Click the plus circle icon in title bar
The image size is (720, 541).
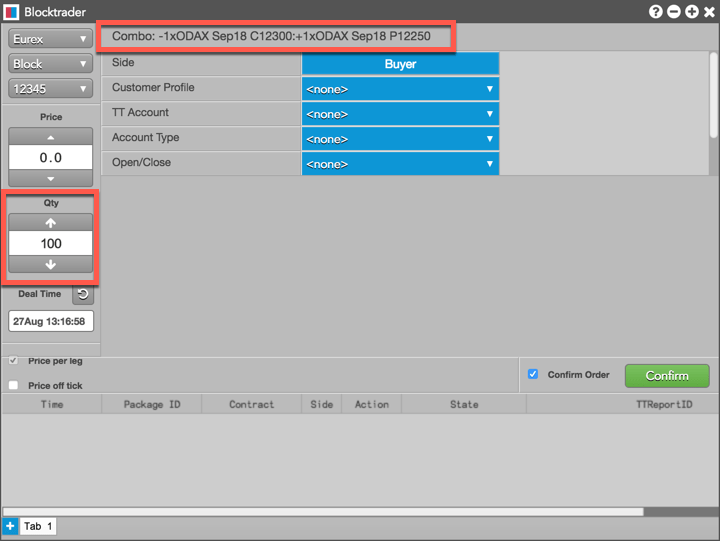pos(692,11)
